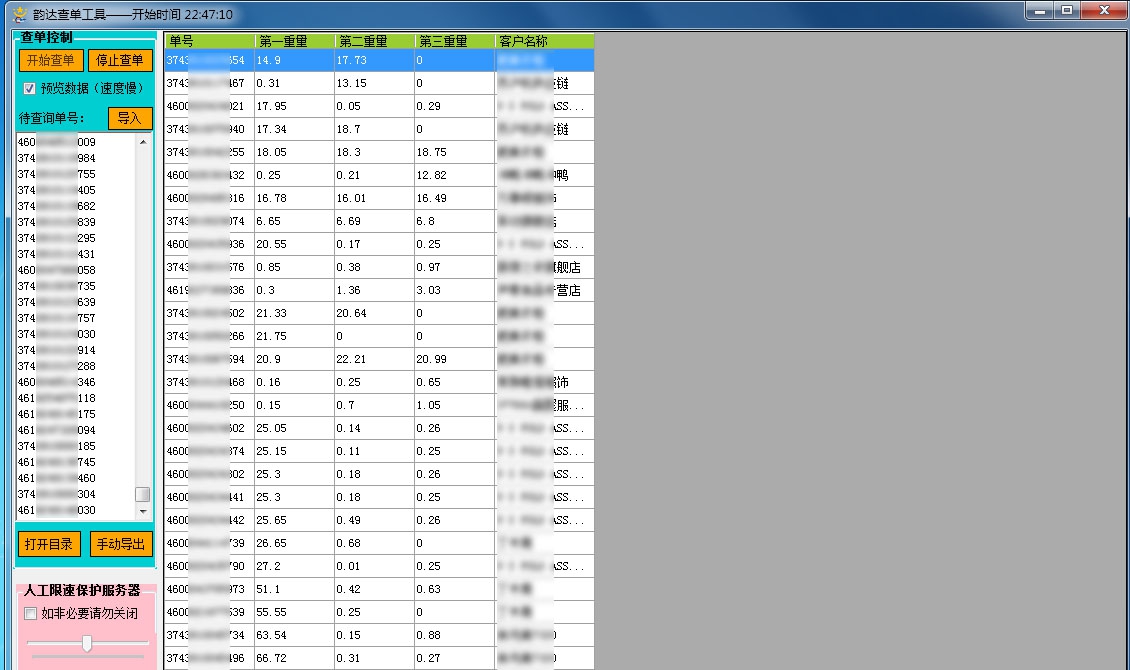Click the 开始查单 (start query) button
Screen dimensions: 1130x670
point(50,60)
